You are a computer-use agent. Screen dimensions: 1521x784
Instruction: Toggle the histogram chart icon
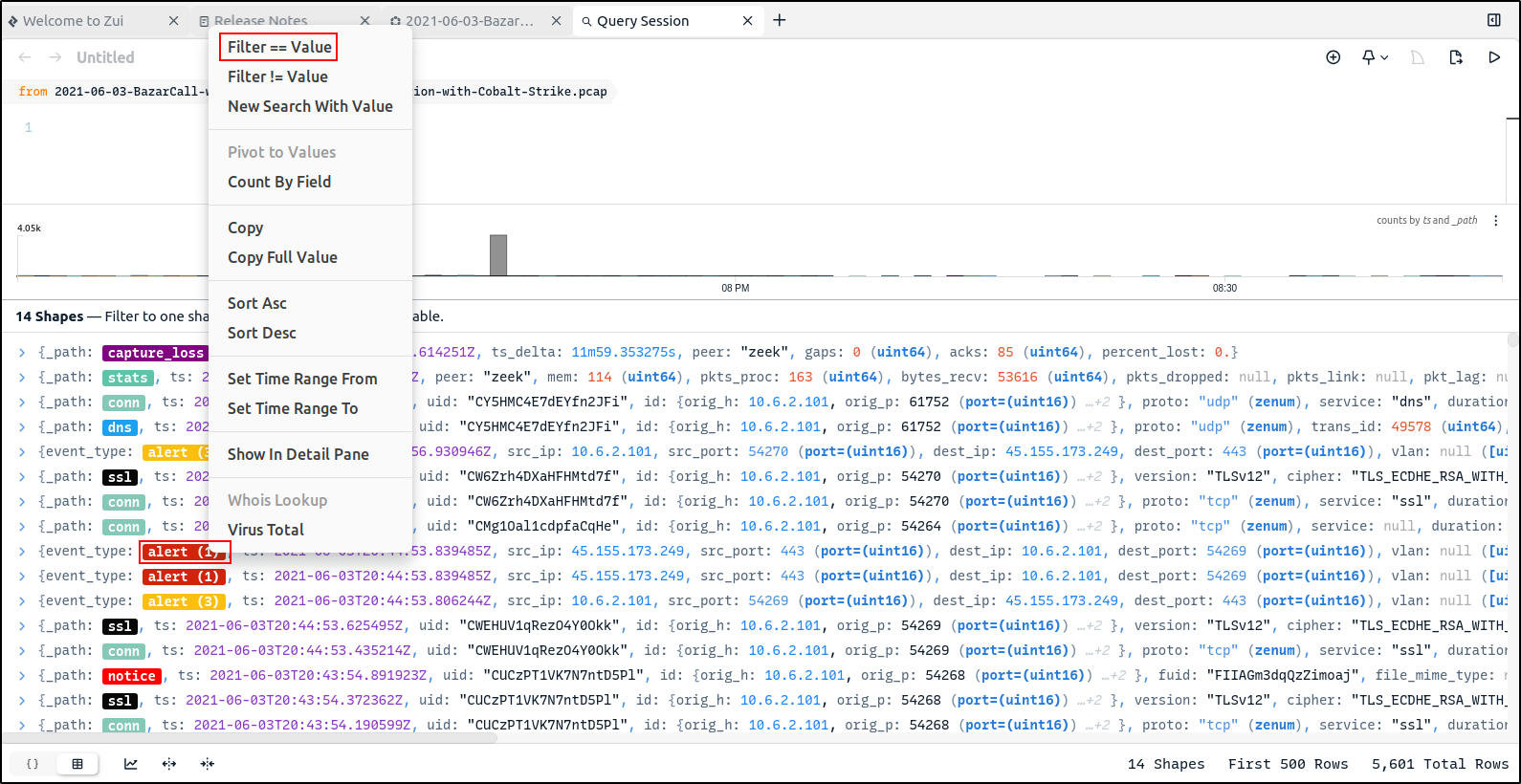click(x=130, y=764)
